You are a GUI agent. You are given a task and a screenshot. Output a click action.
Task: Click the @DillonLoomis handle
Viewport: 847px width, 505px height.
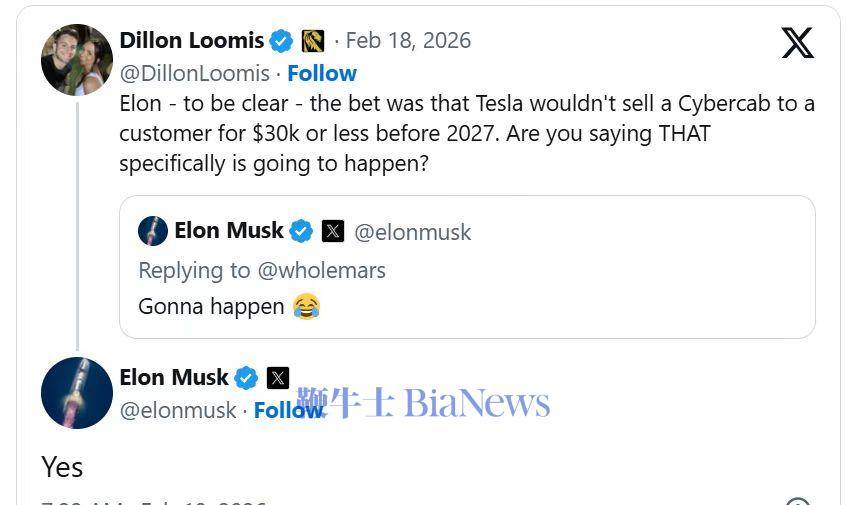[194, 73]
